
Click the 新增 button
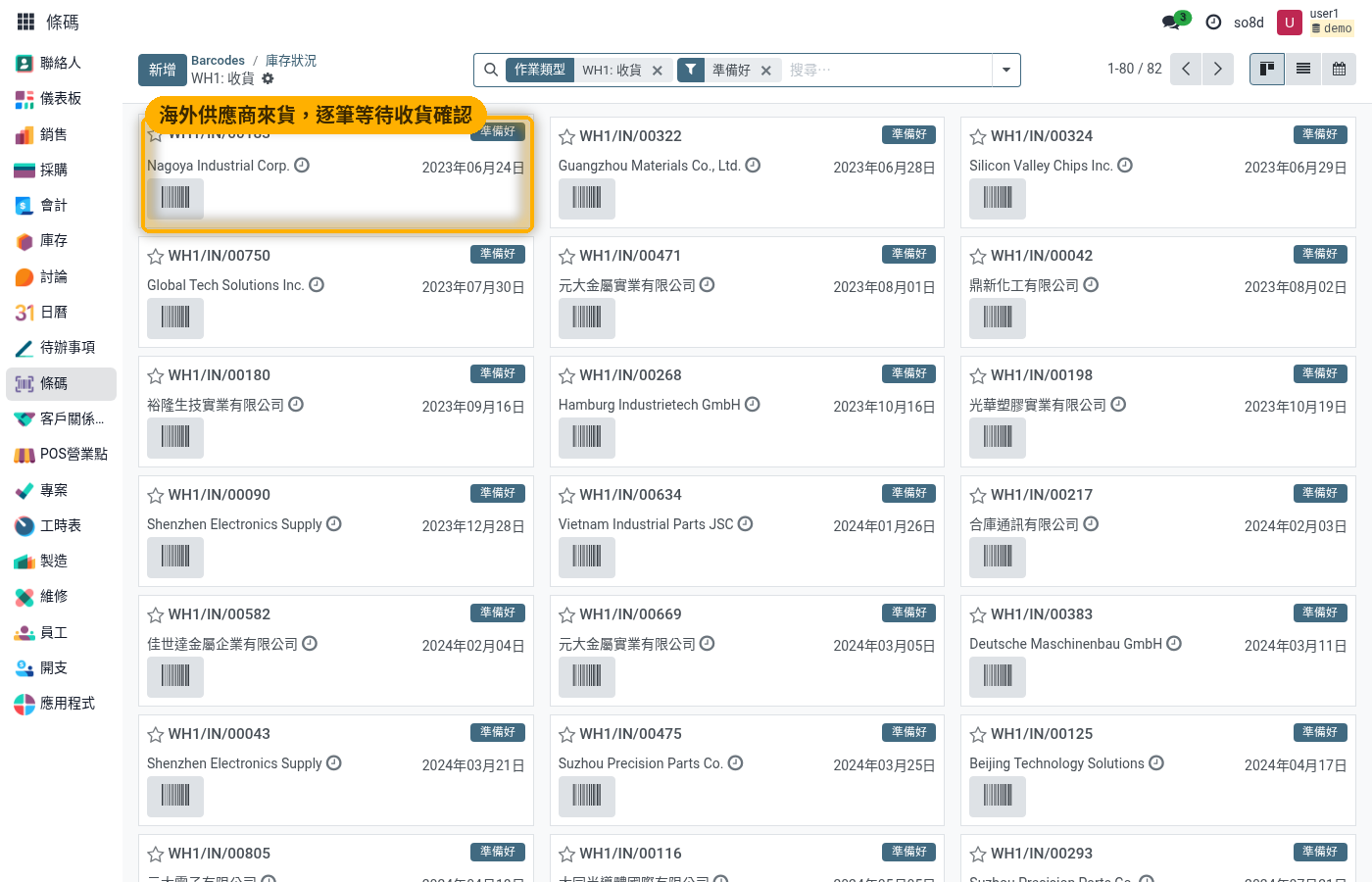[x=163, y=70]
